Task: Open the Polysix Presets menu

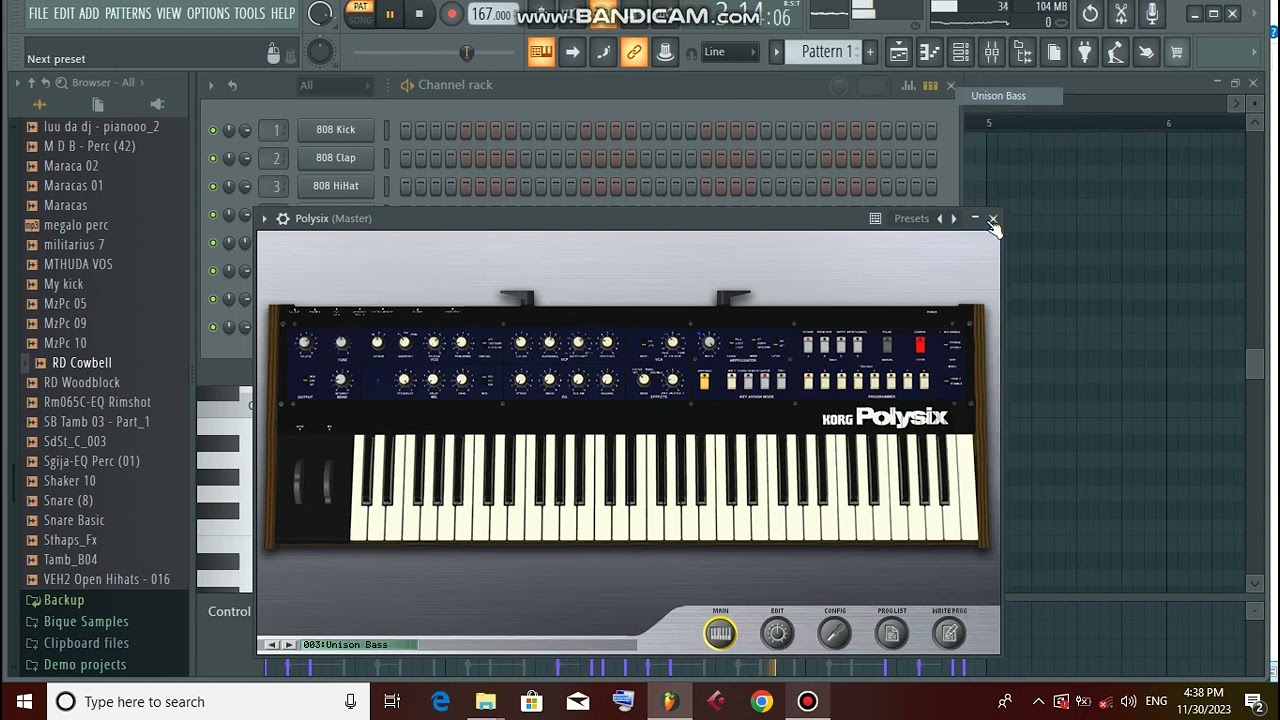Action: pos(911,219)
